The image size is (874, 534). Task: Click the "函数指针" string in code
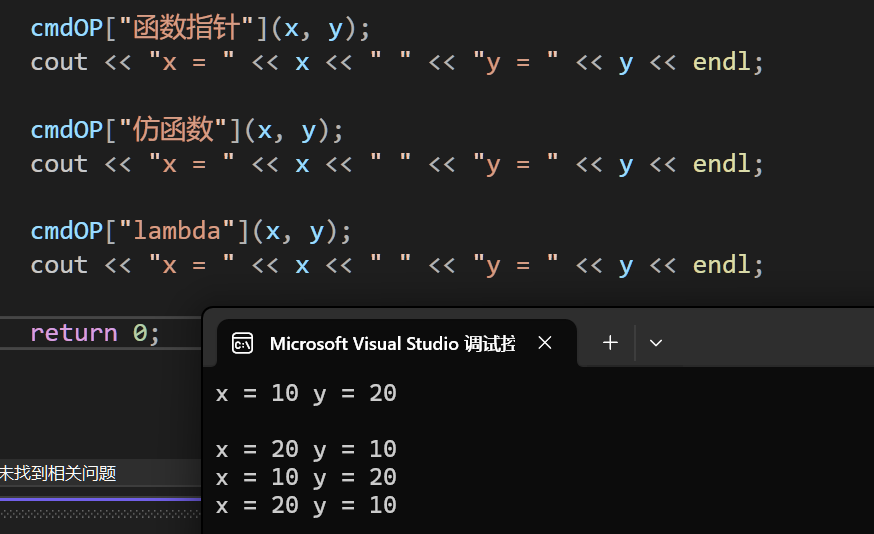(x=187, y=28)
